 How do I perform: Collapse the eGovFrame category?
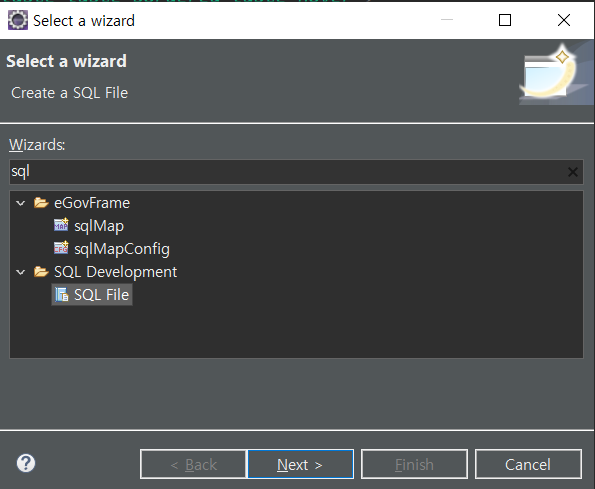click(21, 203)
